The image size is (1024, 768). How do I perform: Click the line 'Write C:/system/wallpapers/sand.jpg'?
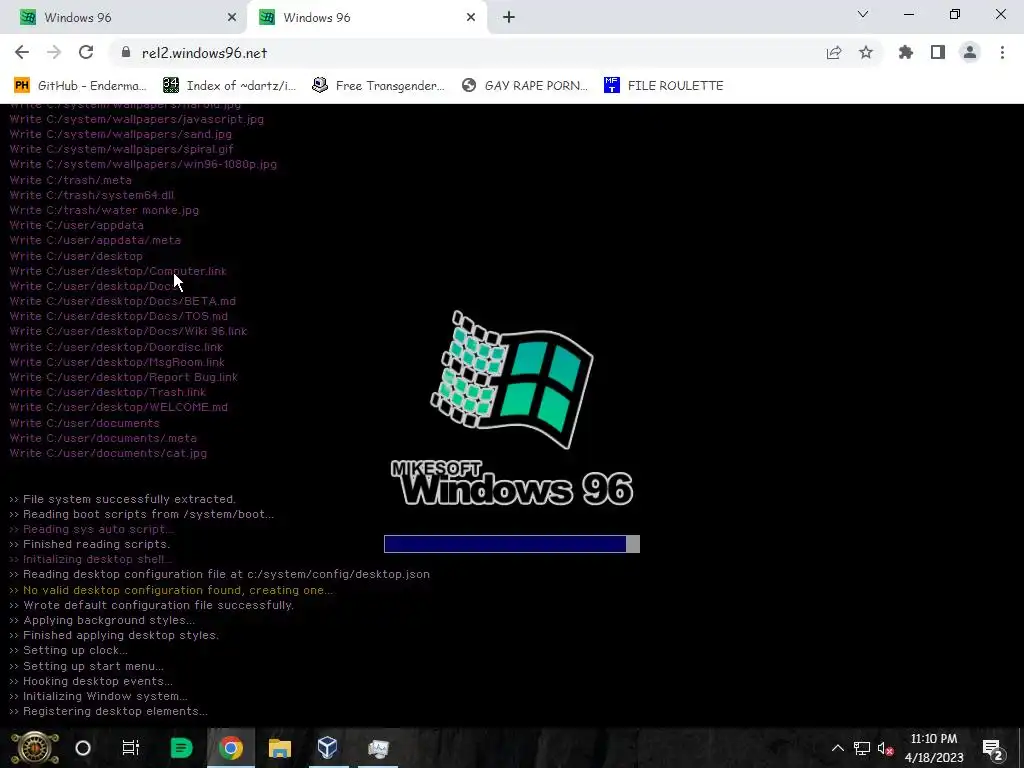[x=121, y=134]
